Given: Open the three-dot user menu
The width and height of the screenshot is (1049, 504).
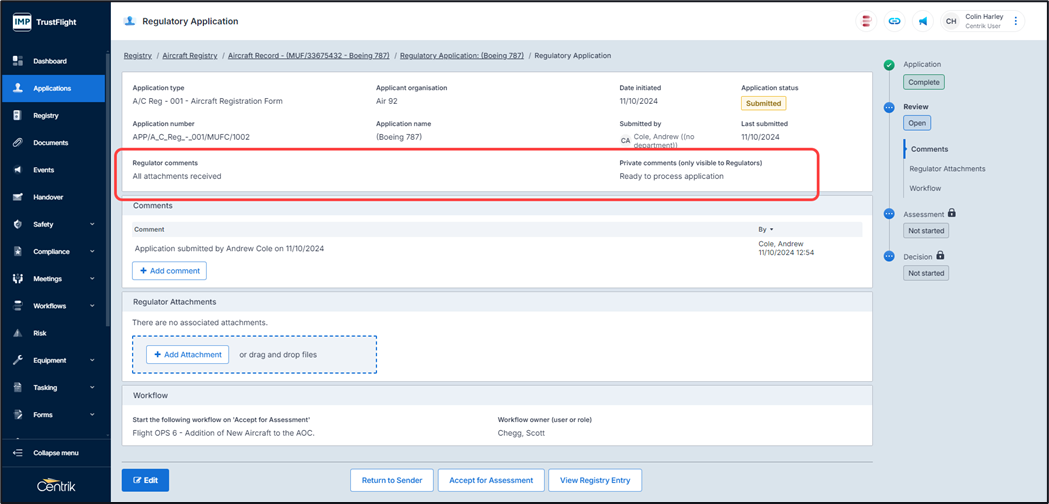Looking at the screenshot, I should pyautogui.click(x=1016, y=21).
